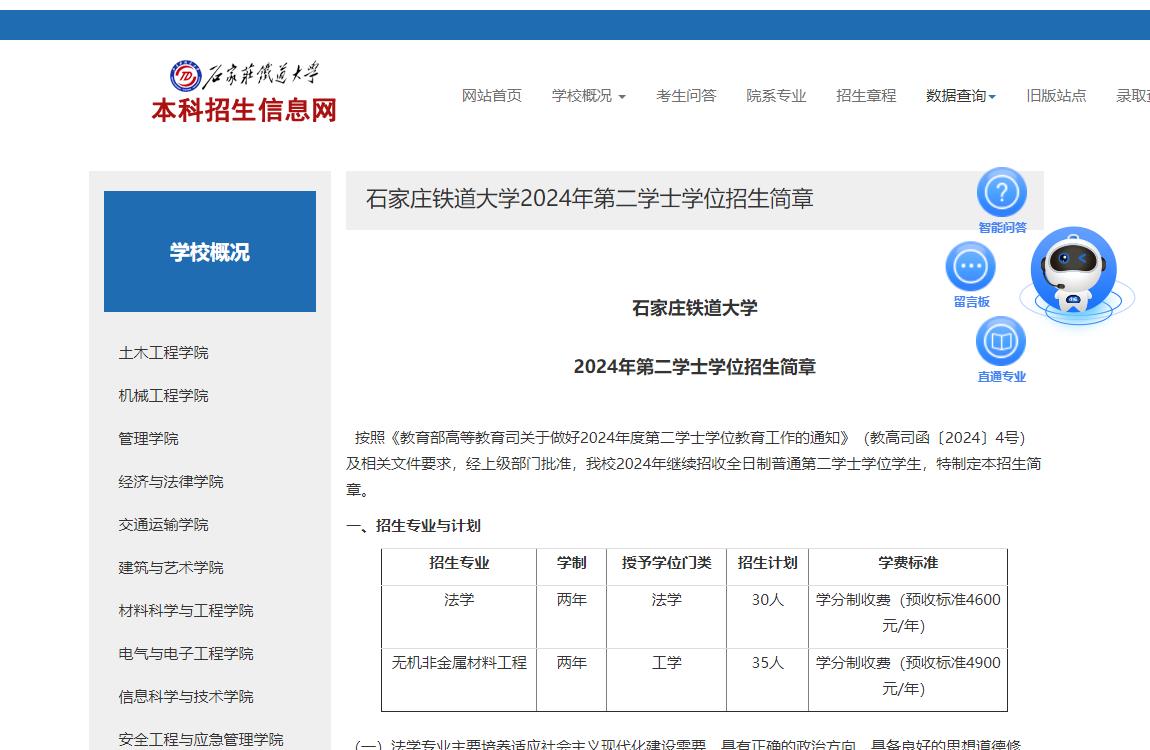Open 管理学院 in sidebar

click(148, 438)
